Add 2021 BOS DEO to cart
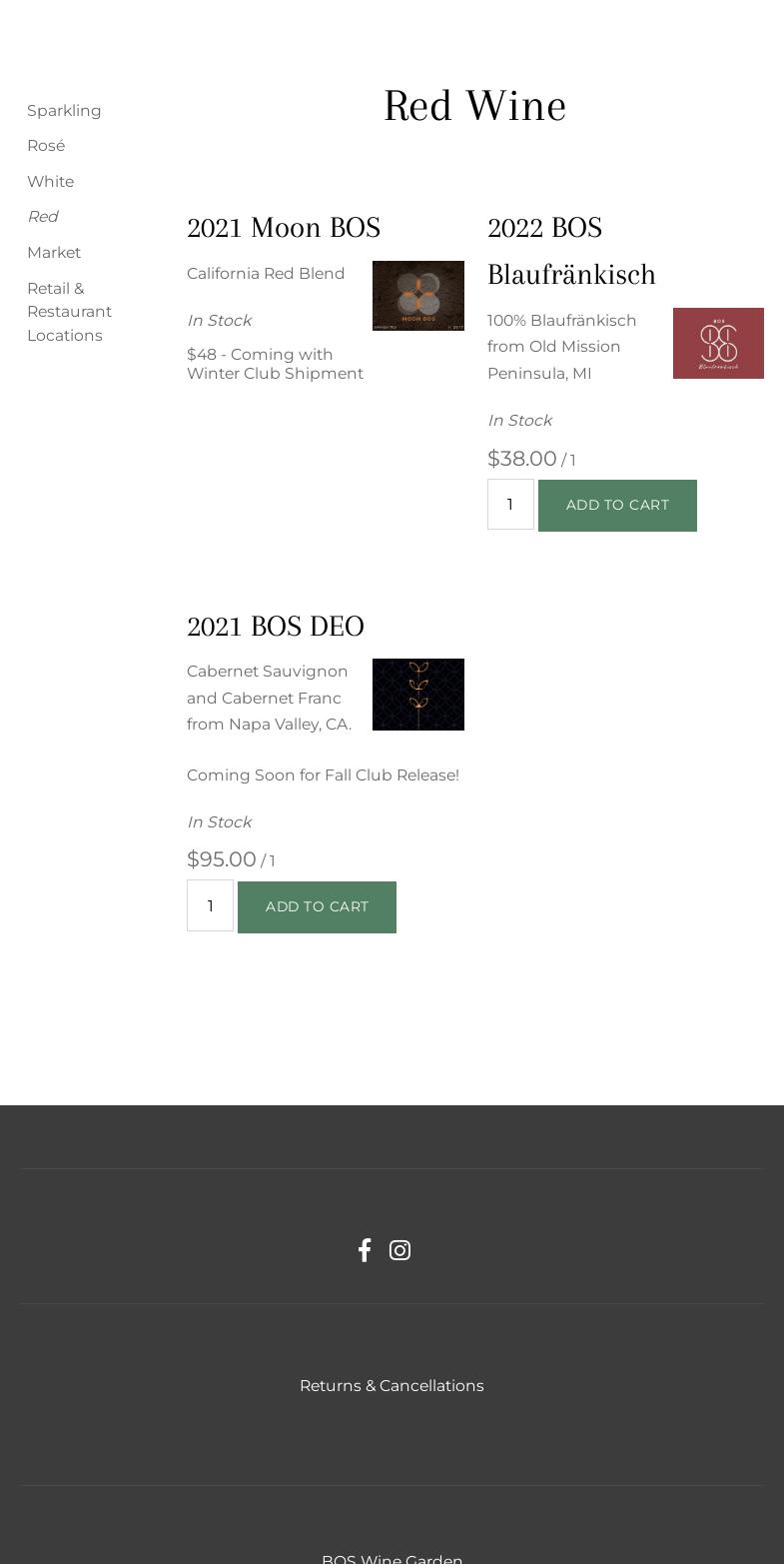 317,907
